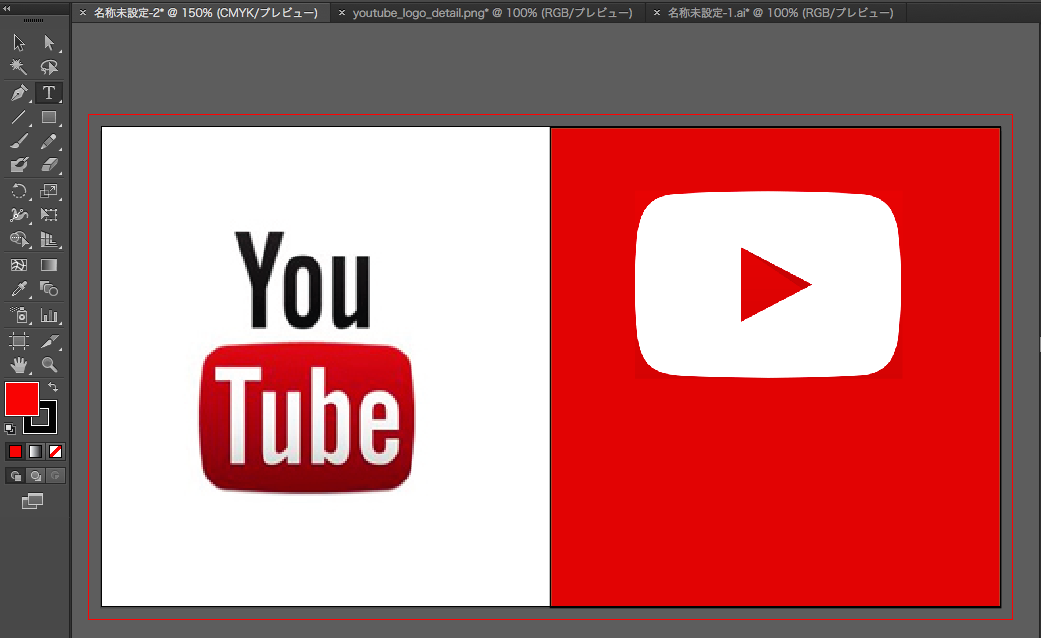Collapse the tools panel with double arrows
This screenshot has width=1041, height=638.
[7, 9]
